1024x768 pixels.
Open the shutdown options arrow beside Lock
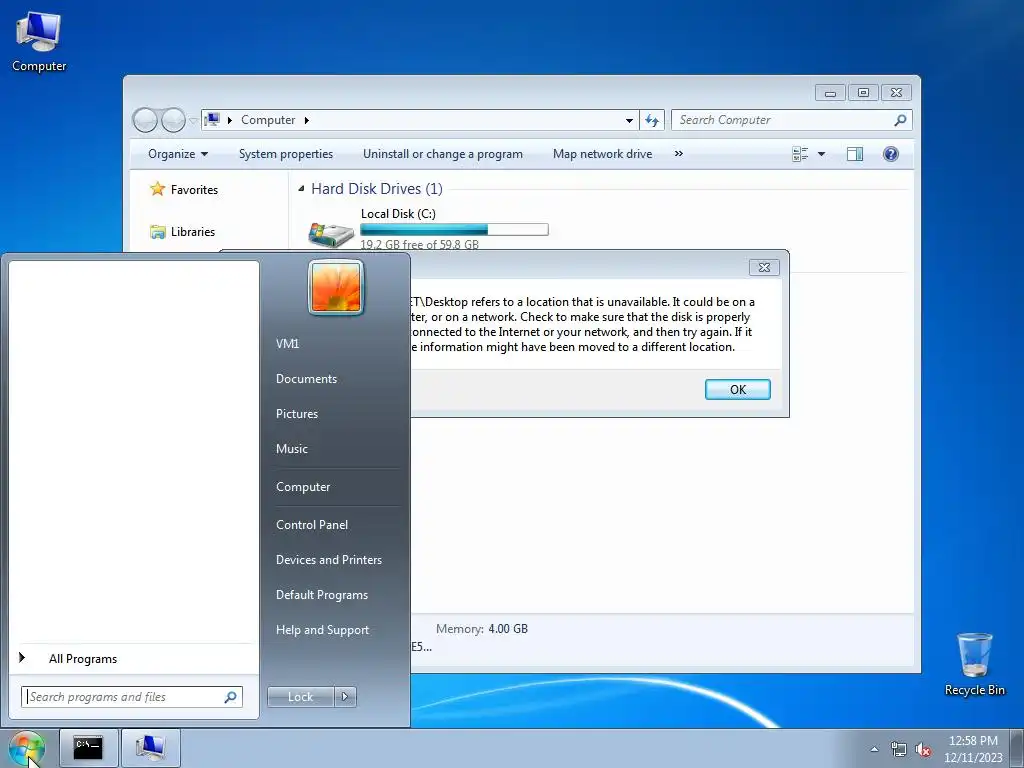[x=345, y=697]
